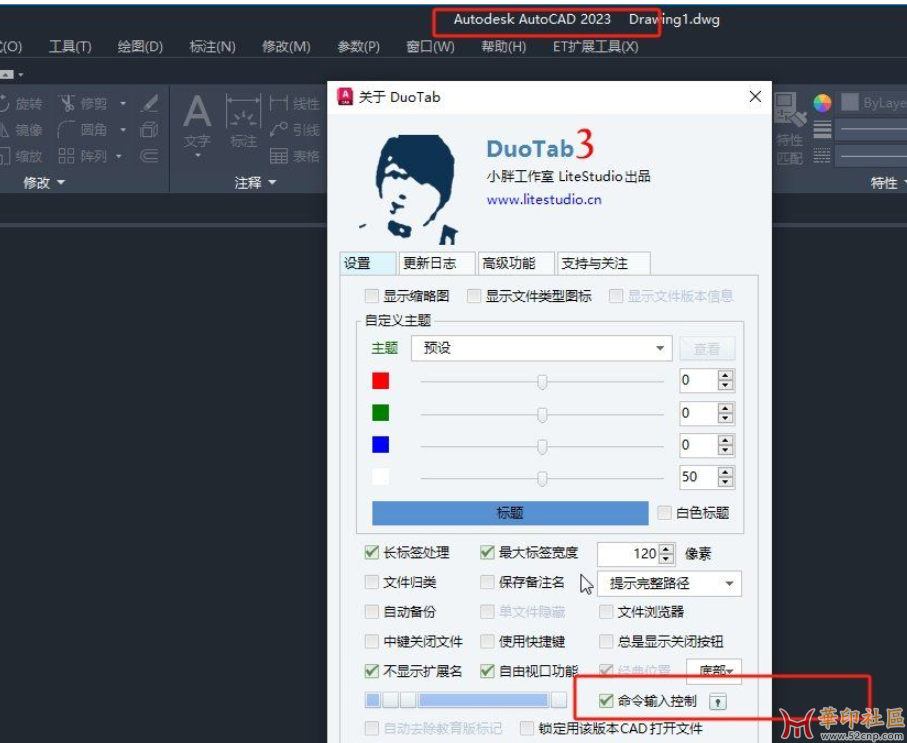Select the Array (阵列) tool
The width and height of the screenshot is (907, 743).
click(x=83, y=156)
